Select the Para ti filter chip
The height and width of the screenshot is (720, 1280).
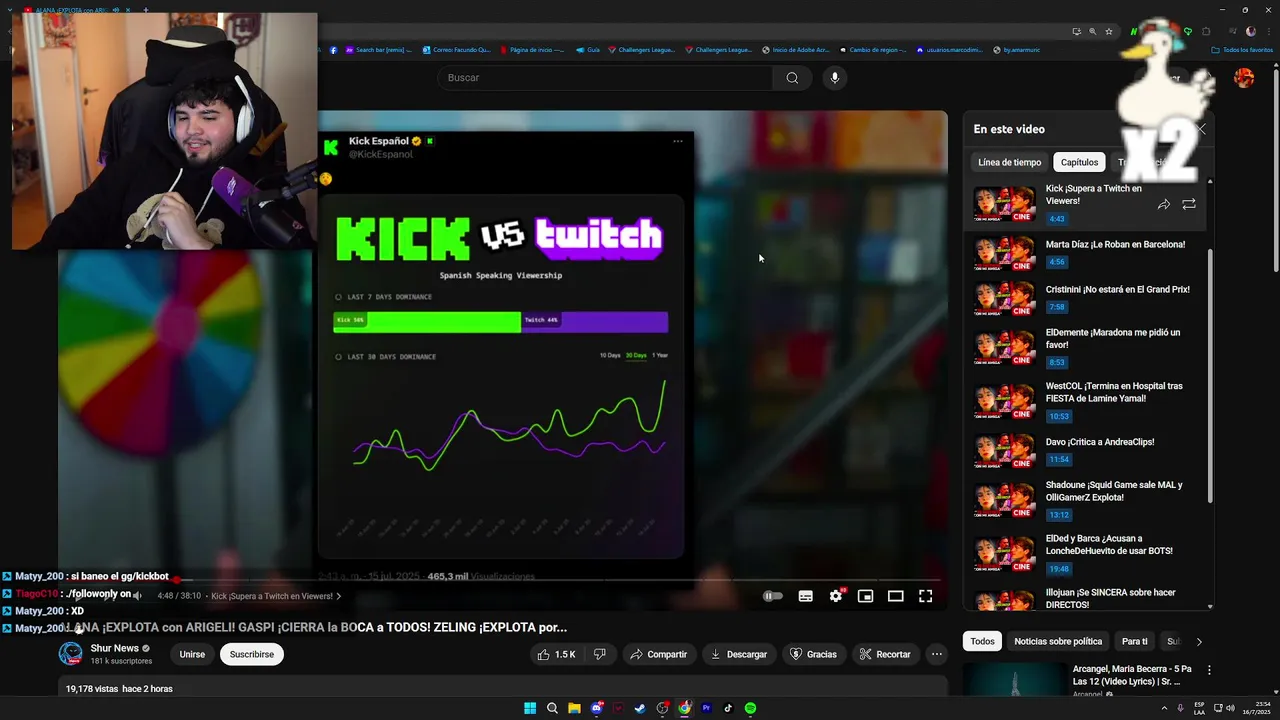1135,641
